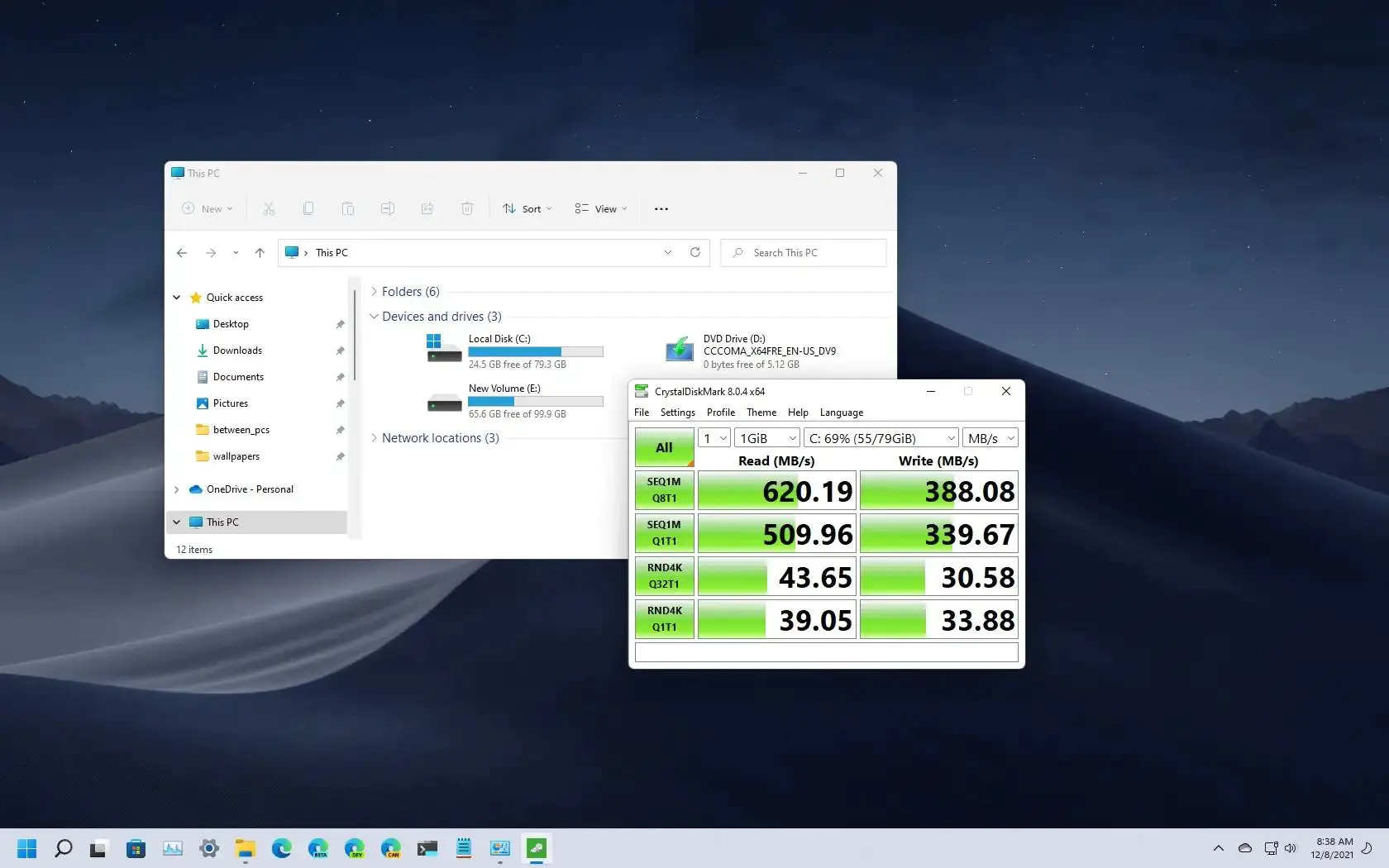Image resolution: width=1389 pixels, height=868 pixels.
Task: Click the Search icon on the taskbar
Action: click(63, 848)
